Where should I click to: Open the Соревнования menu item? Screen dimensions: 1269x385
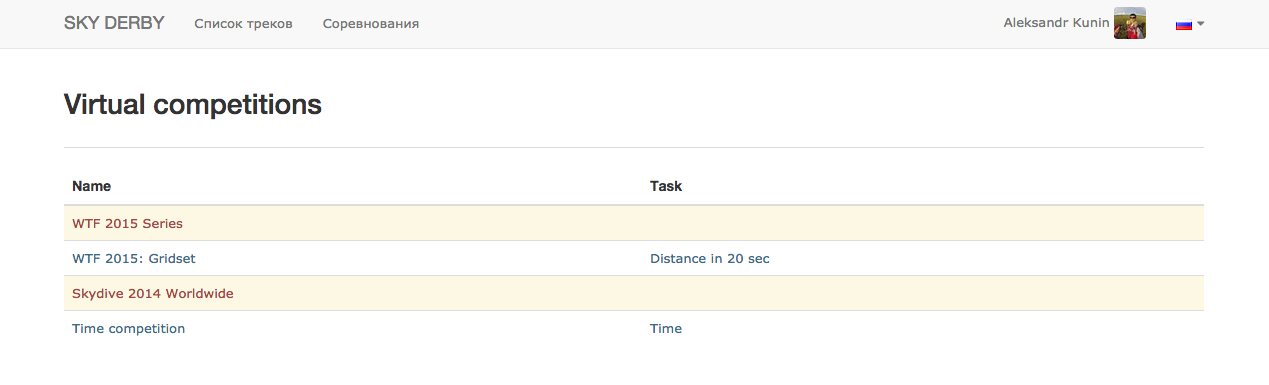pos(371,23)
